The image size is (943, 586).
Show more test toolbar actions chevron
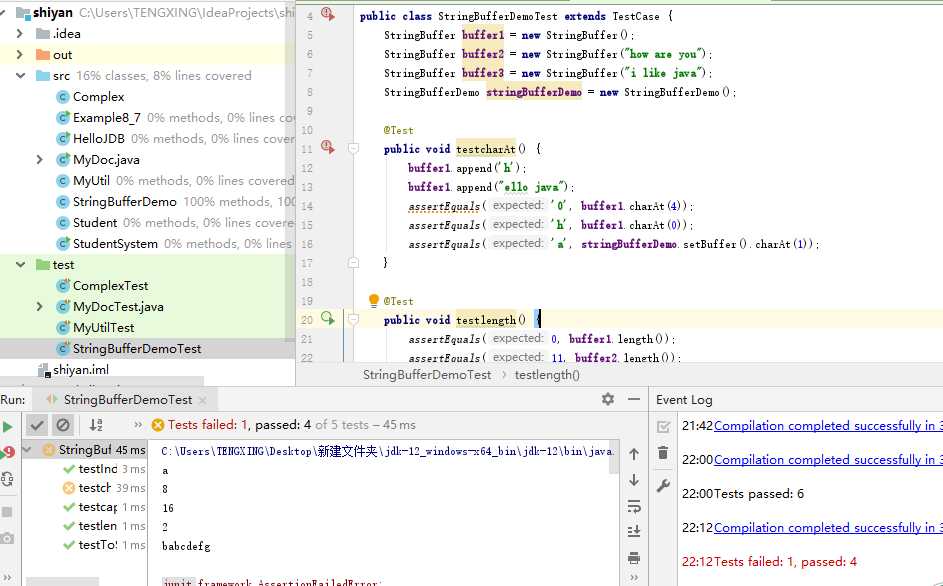click(x=138, y=425)
